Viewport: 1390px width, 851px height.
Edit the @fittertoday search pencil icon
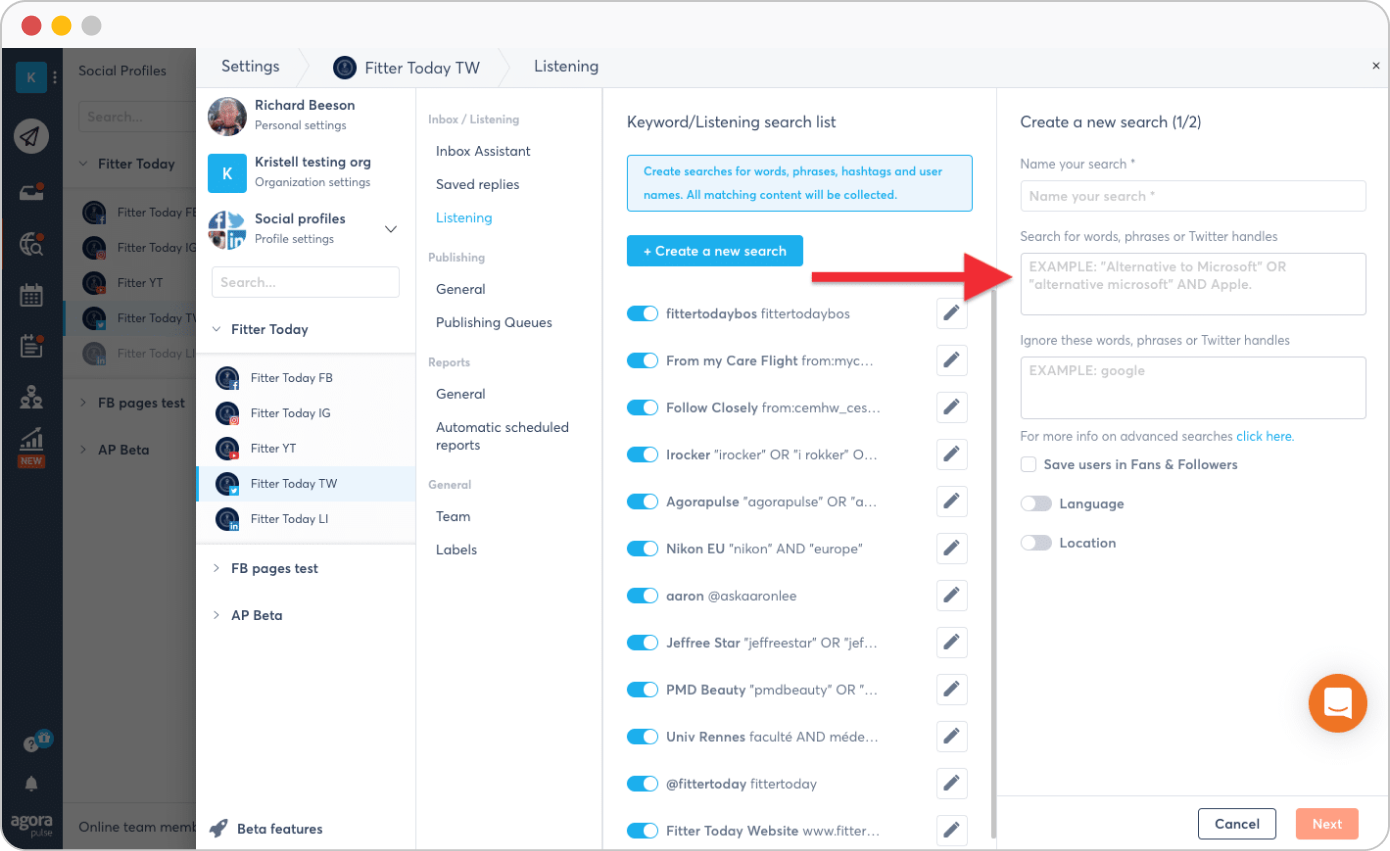point(952,784)
